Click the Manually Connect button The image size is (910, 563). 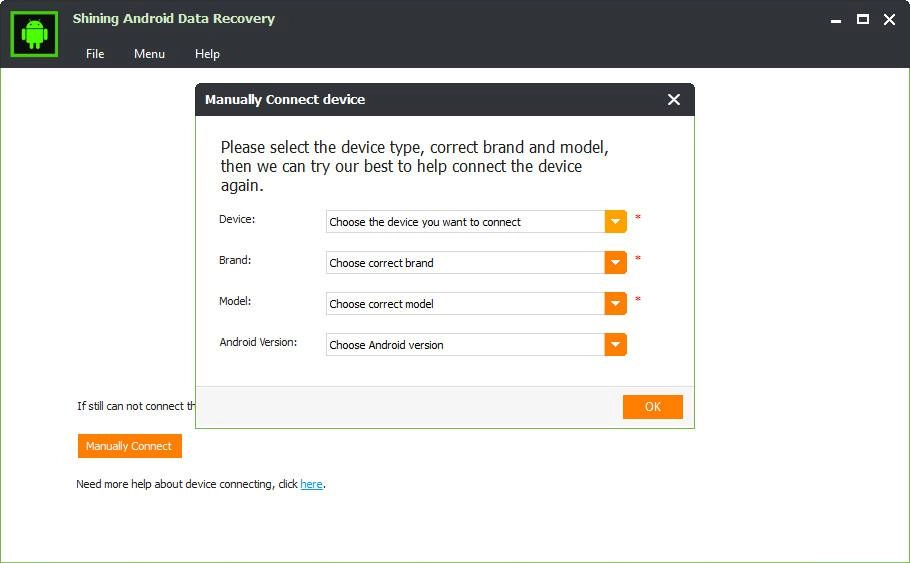129,446
